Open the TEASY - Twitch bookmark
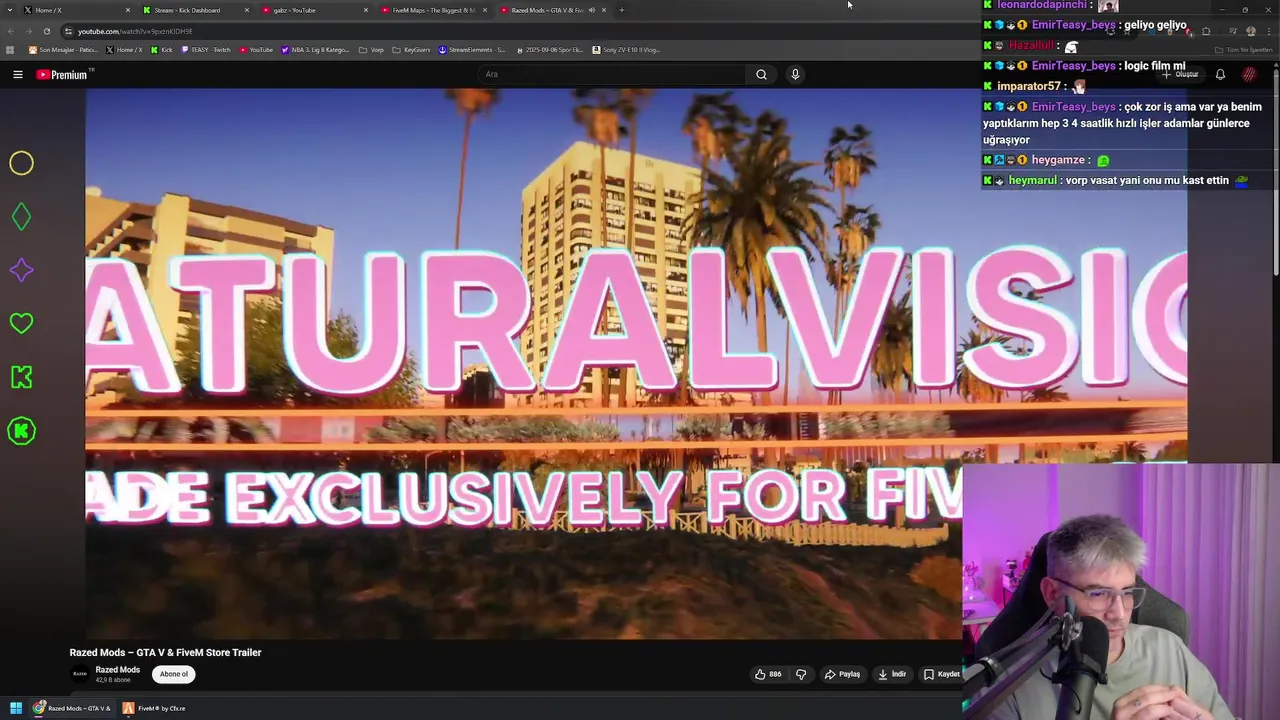This screenshot has width=1280, height=720. click(x=206, y=49)
